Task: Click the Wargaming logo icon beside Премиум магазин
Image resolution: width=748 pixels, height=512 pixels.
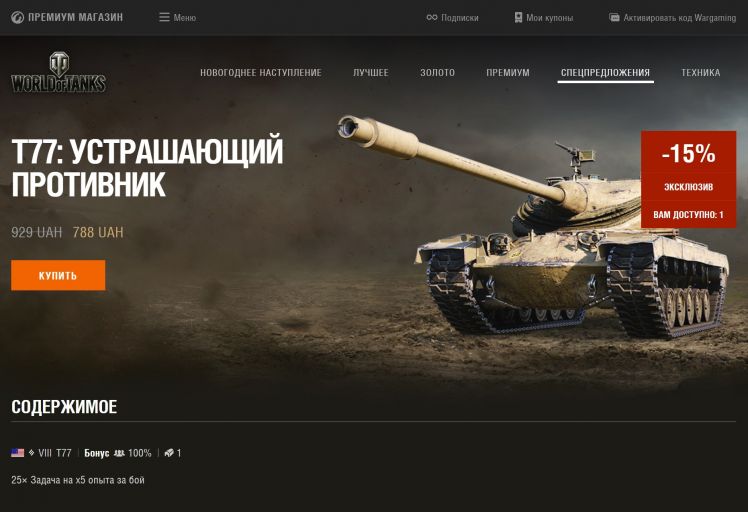Action: click(x=17, y=18)
